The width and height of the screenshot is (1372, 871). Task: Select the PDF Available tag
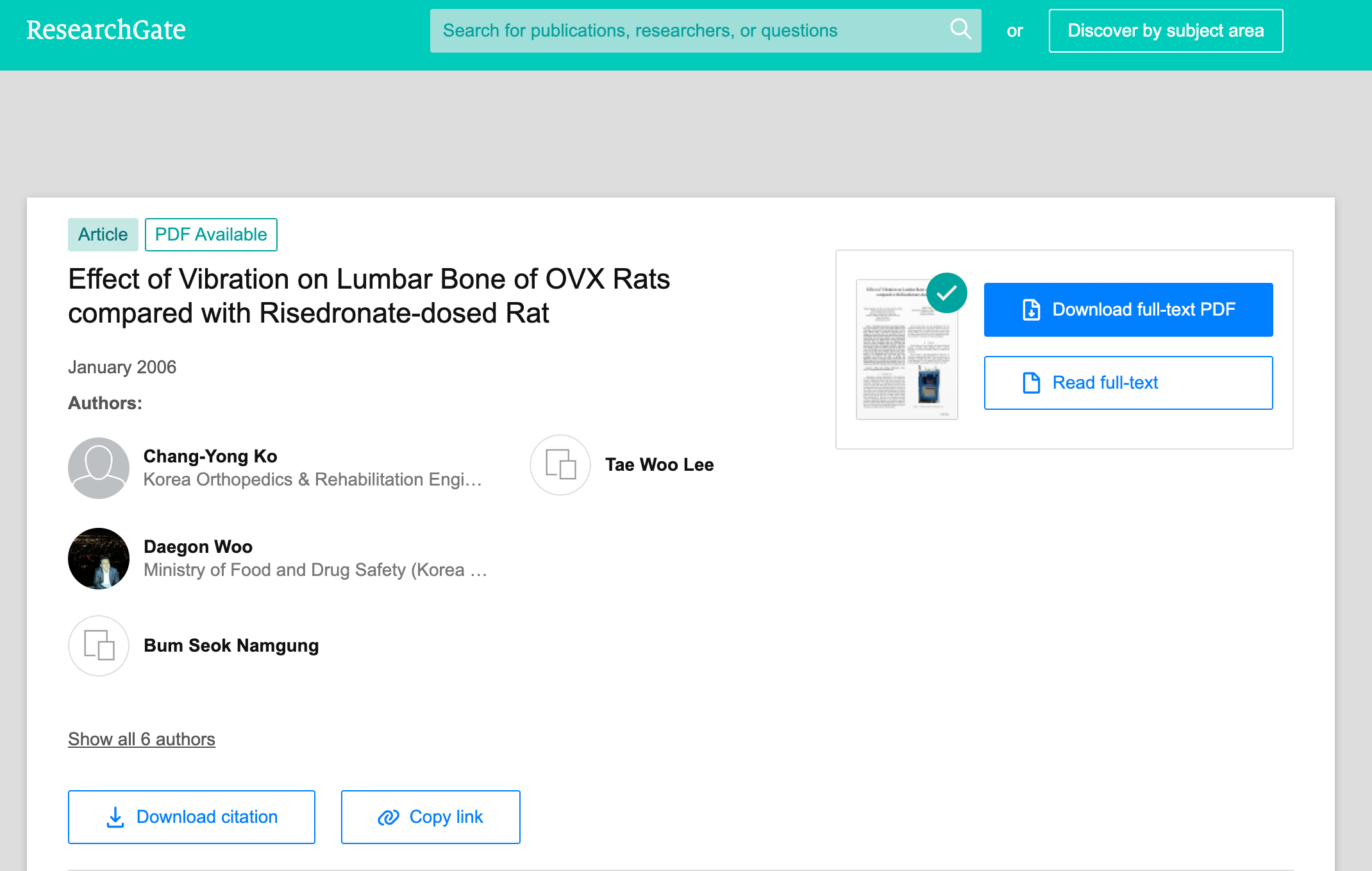(211, 235)
